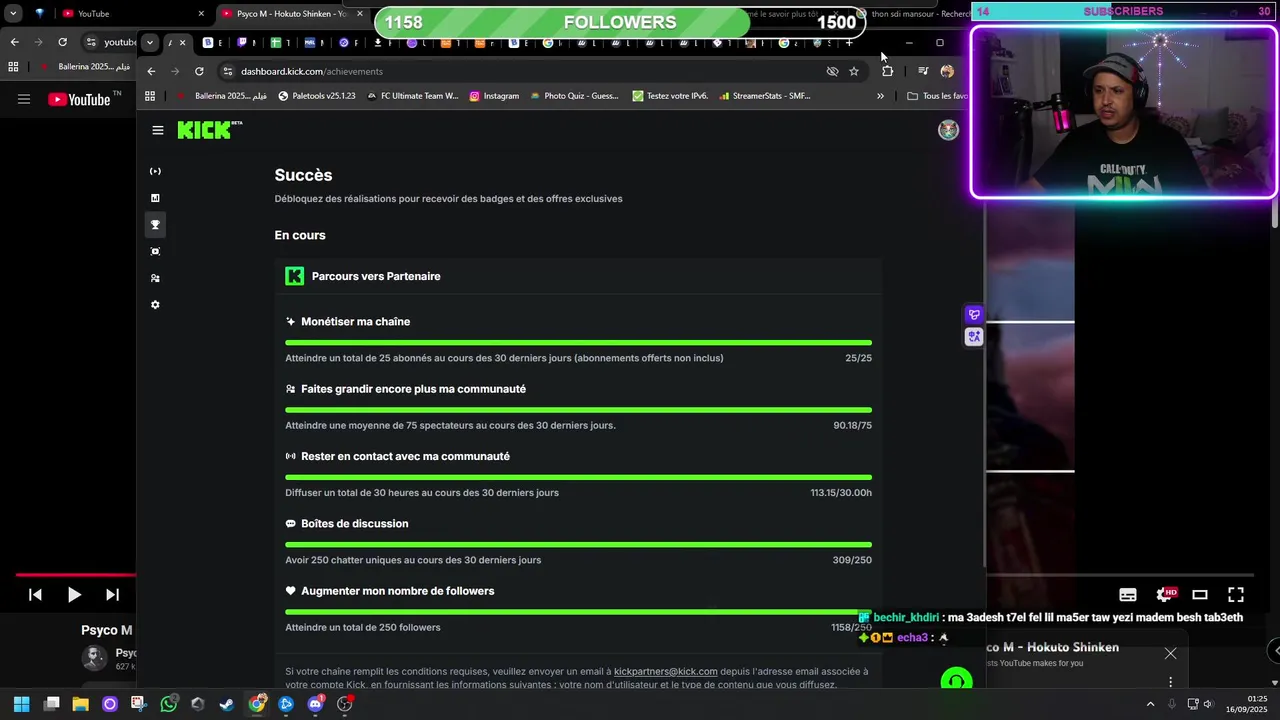1280x720 pixels.
Task: Open the FC Ultimate Team W... bookmark
Action: (412, 96)
